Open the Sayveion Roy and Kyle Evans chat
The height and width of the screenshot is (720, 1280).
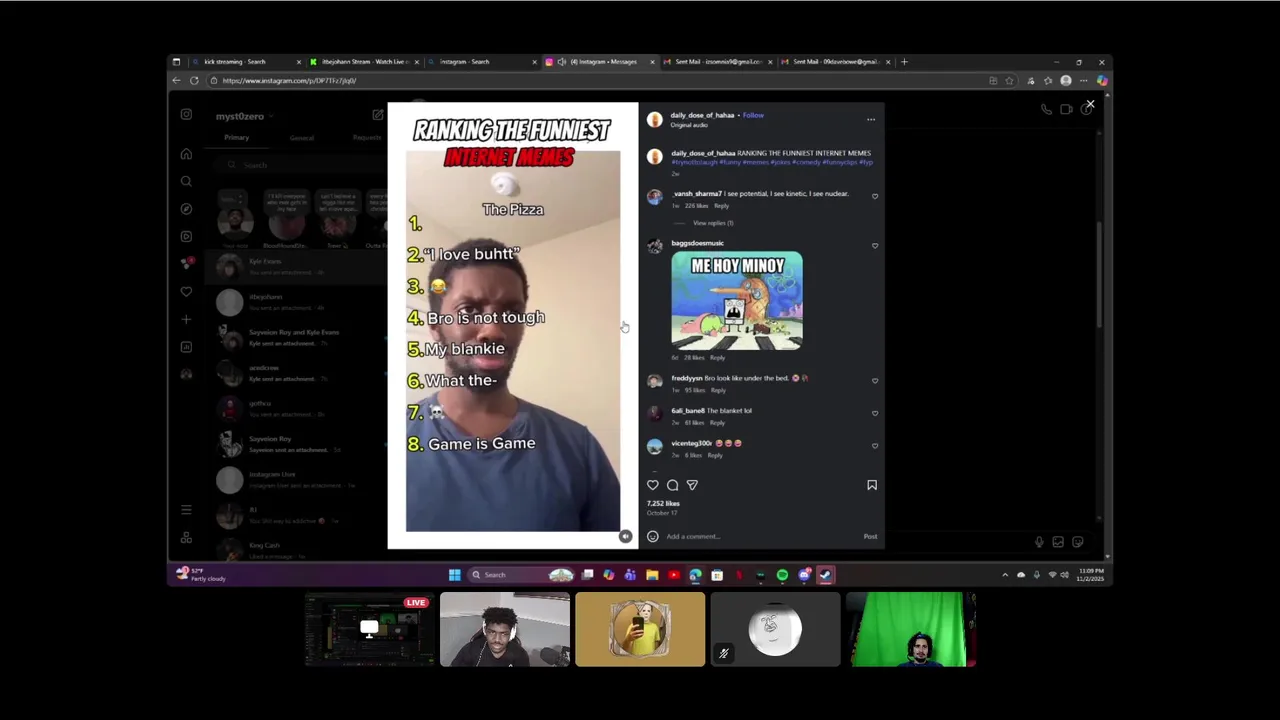[x=295, y=337]
